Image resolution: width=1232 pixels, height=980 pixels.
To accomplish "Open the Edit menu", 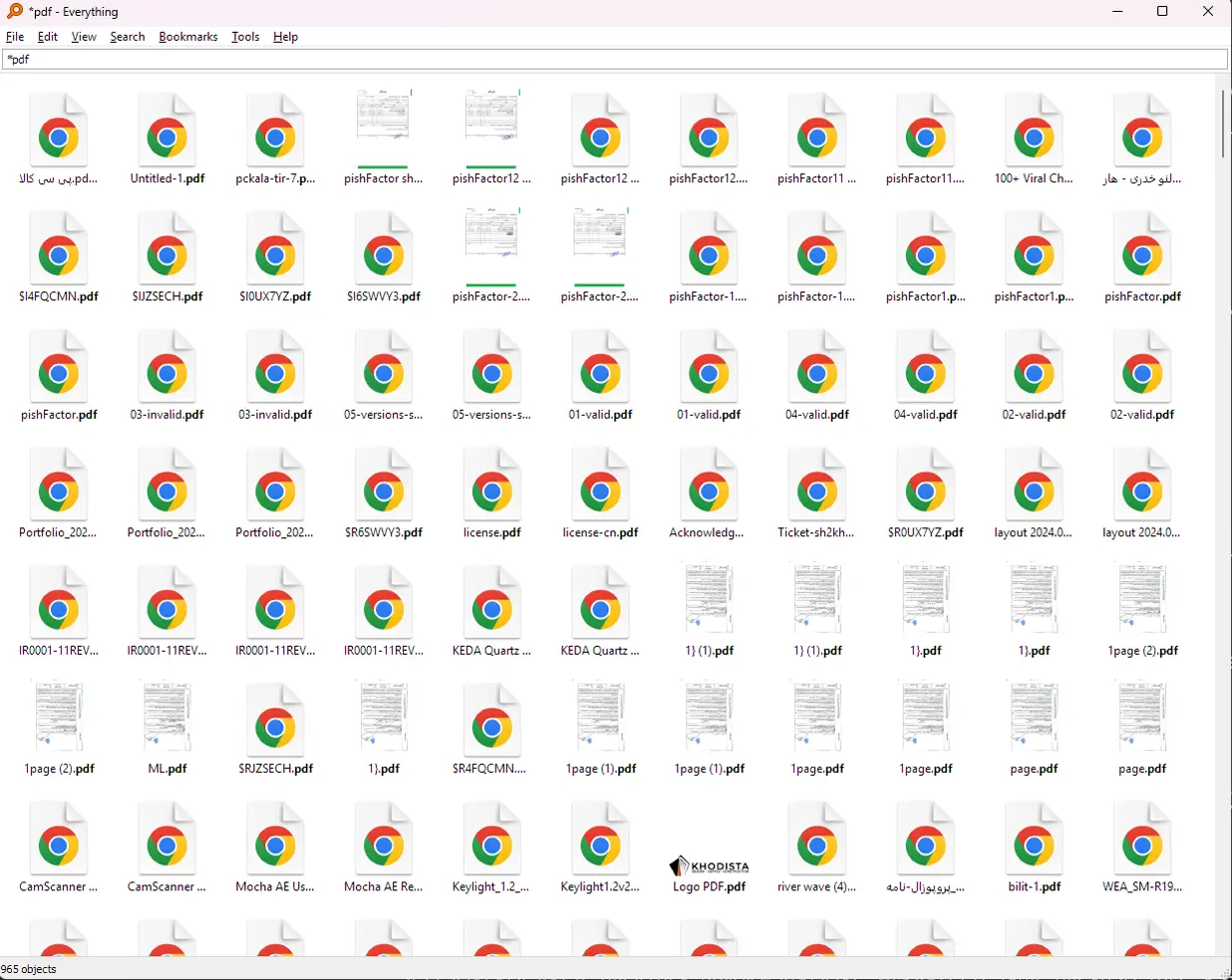I will 48,37.
